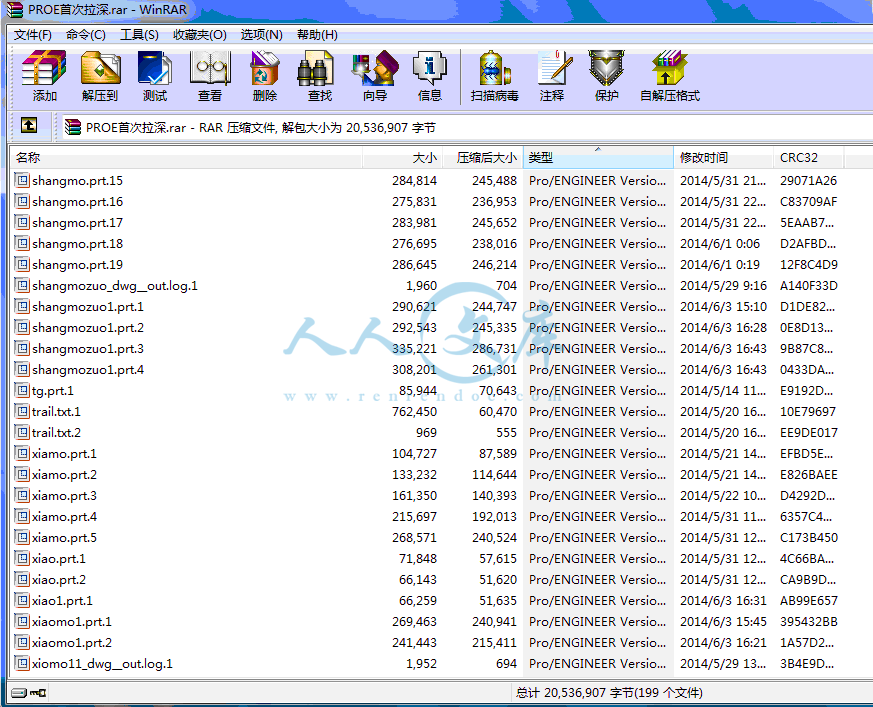Click the 保护 (Protect) shield icon

coord(606,75)
